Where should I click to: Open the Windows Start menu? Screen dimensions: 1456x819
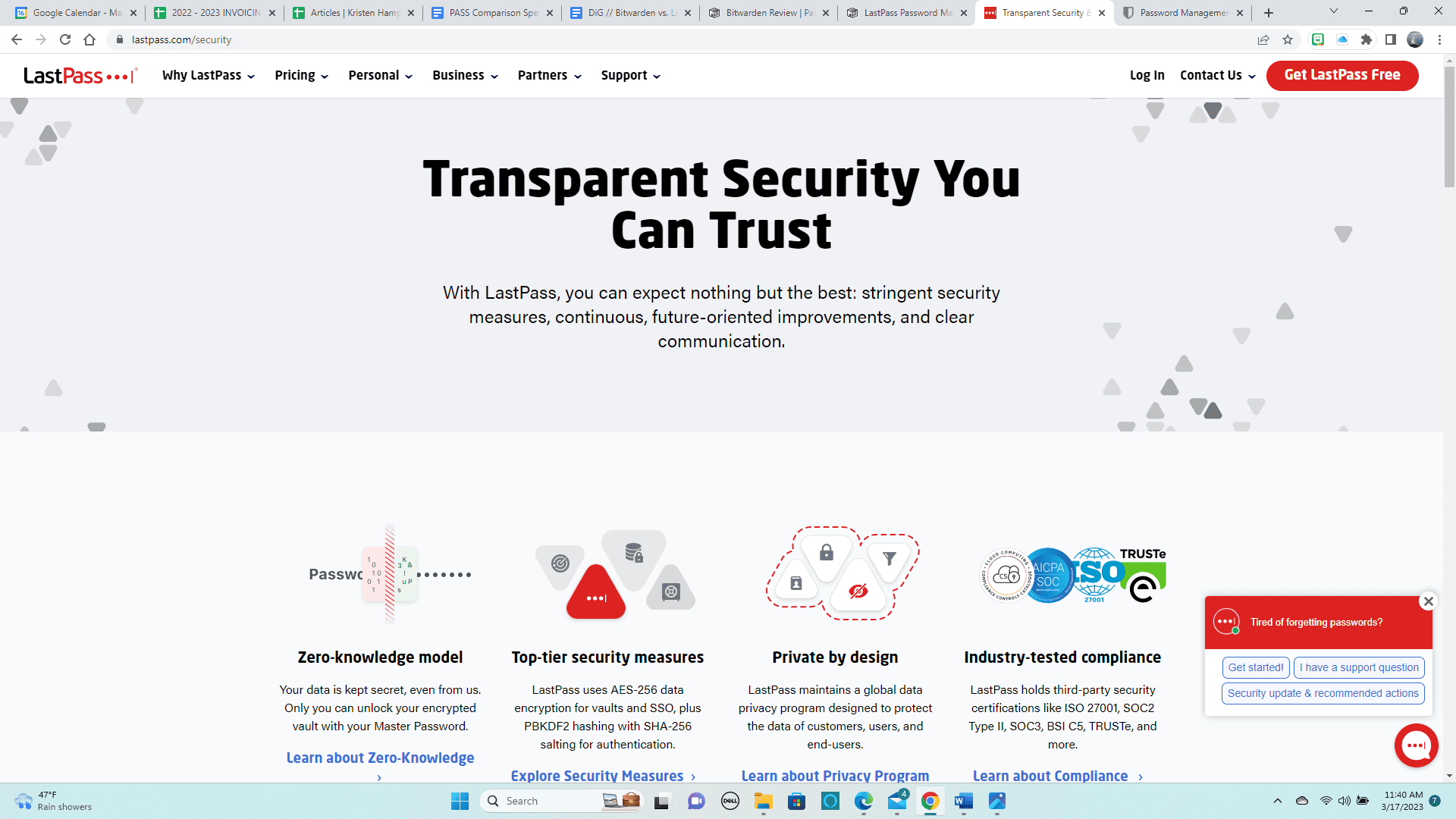(460, 801)
